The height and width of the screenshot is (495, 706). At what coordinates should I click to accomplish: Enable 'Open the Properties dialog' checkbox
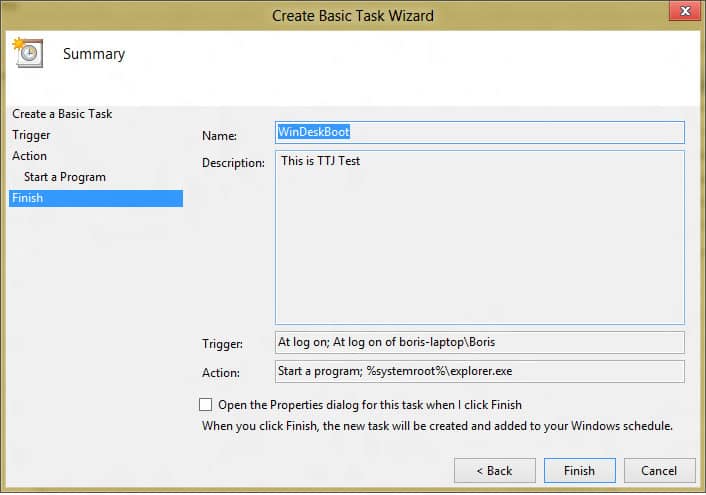coord(206,405)
